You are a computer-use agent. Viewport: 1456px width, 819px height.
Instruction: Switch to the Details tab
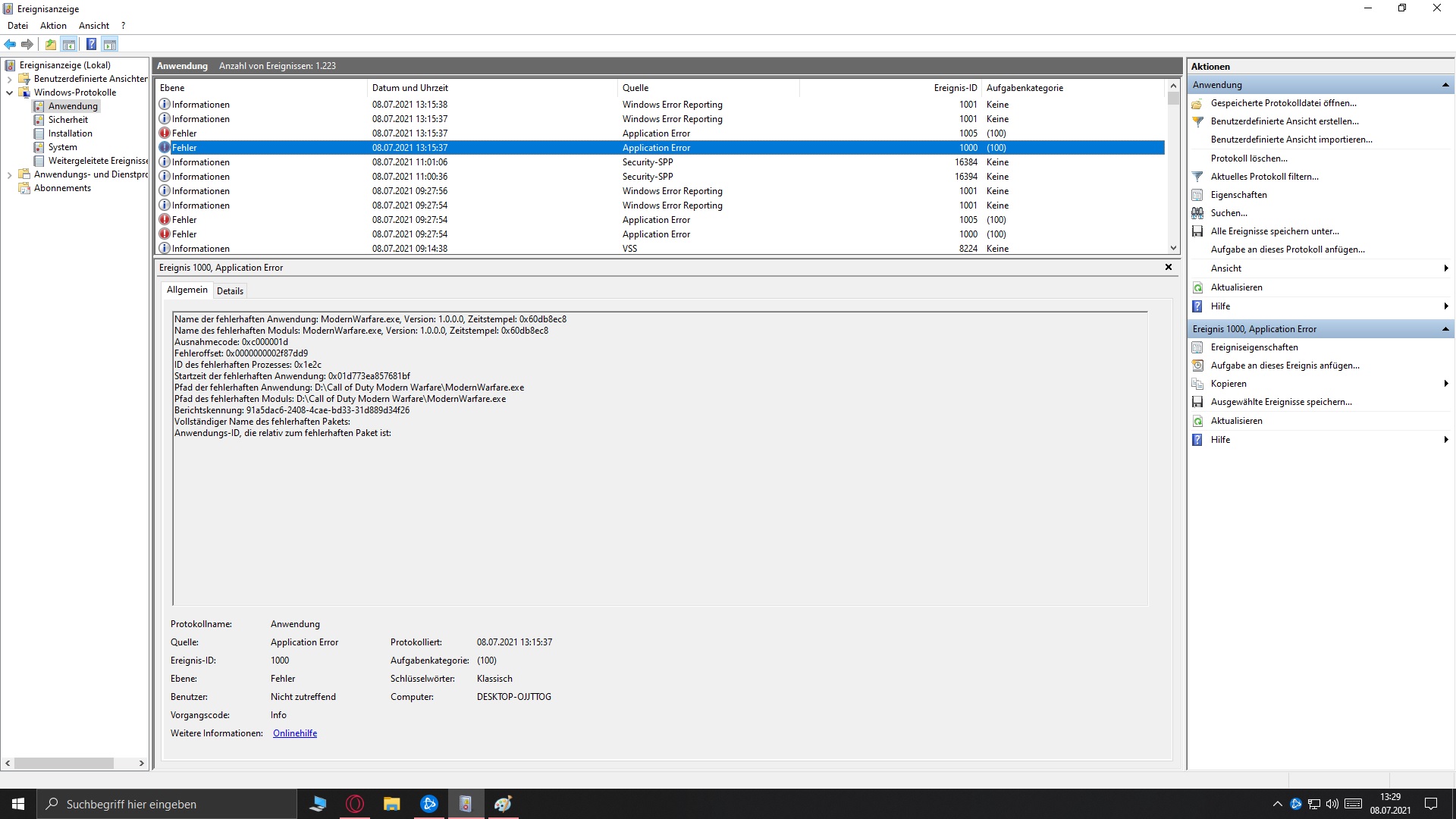coord(230,290)
